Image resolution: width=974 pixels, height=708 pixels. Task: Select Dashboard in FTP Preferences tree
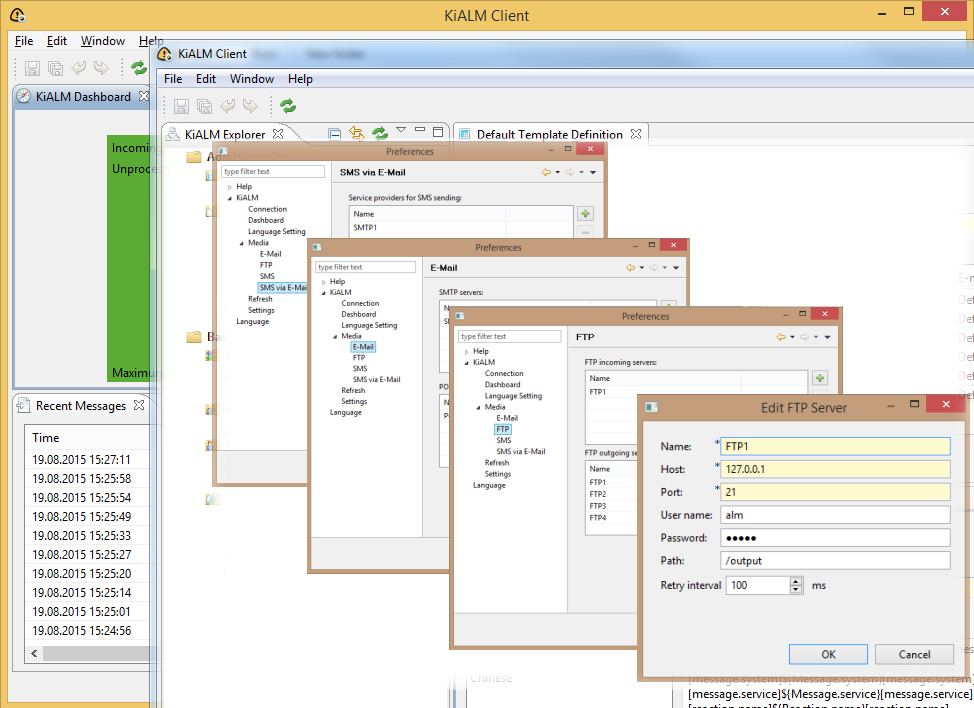(502, 384)
